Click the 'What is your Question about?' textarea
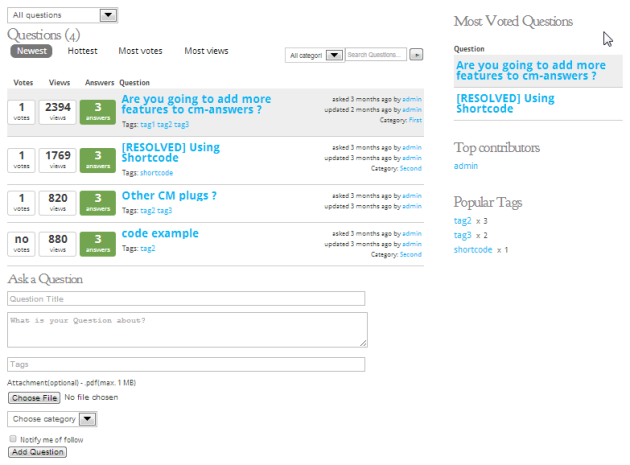 click(x=187, y=330)
